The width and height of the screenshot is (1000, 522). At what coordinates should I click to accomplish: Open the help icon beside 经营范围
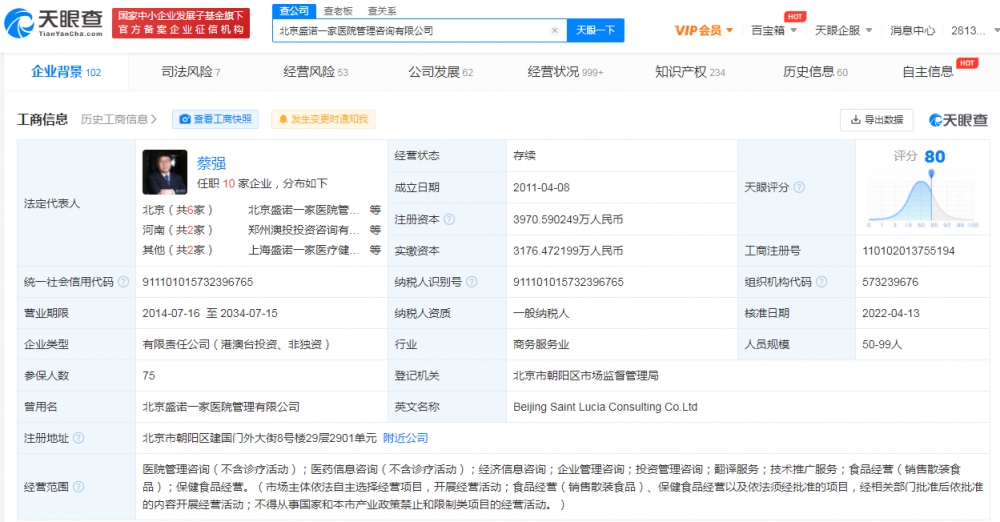(78, 487)
